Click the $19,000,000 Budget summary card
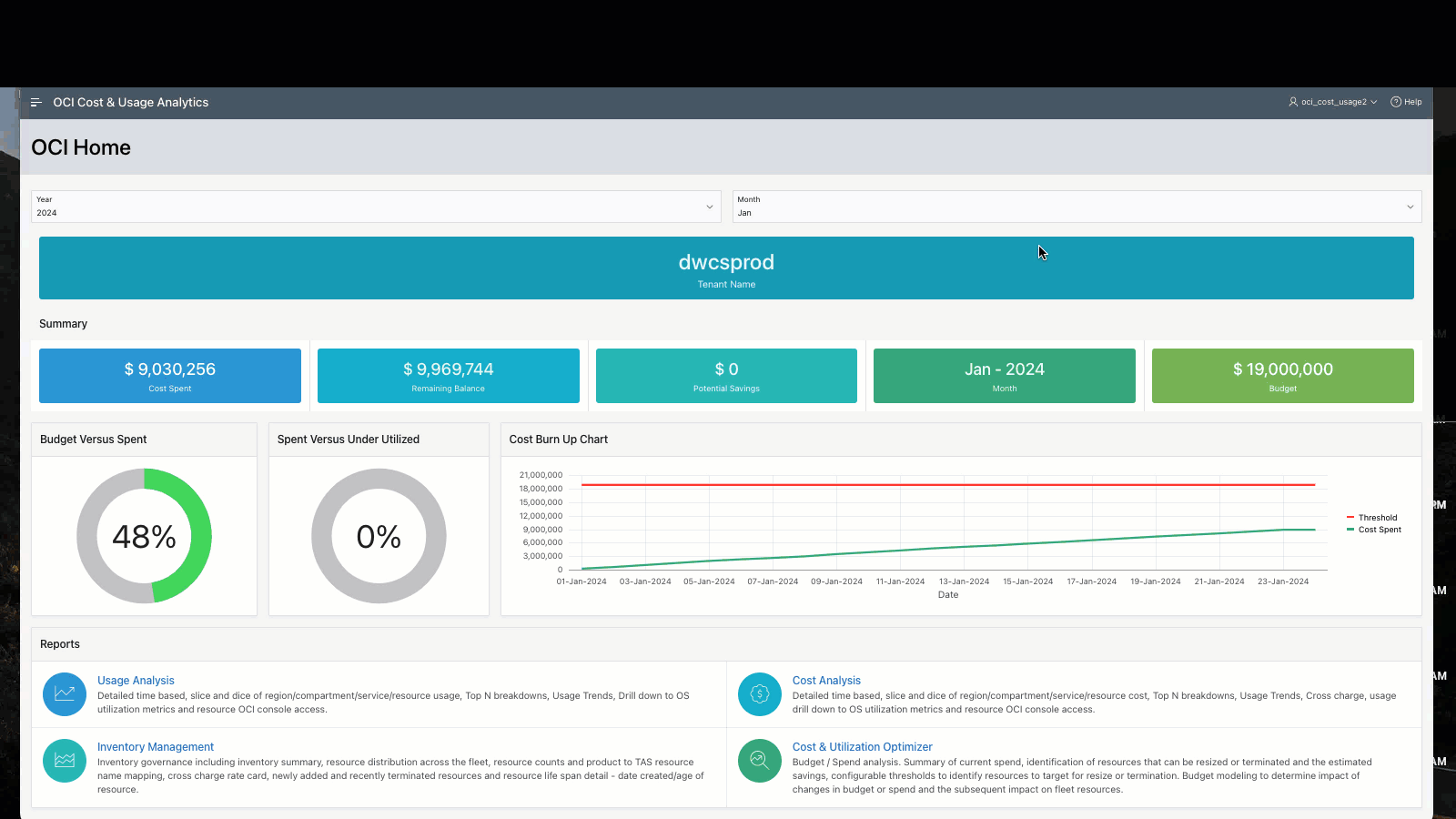1456x819 pixels. pos(1282,375)
